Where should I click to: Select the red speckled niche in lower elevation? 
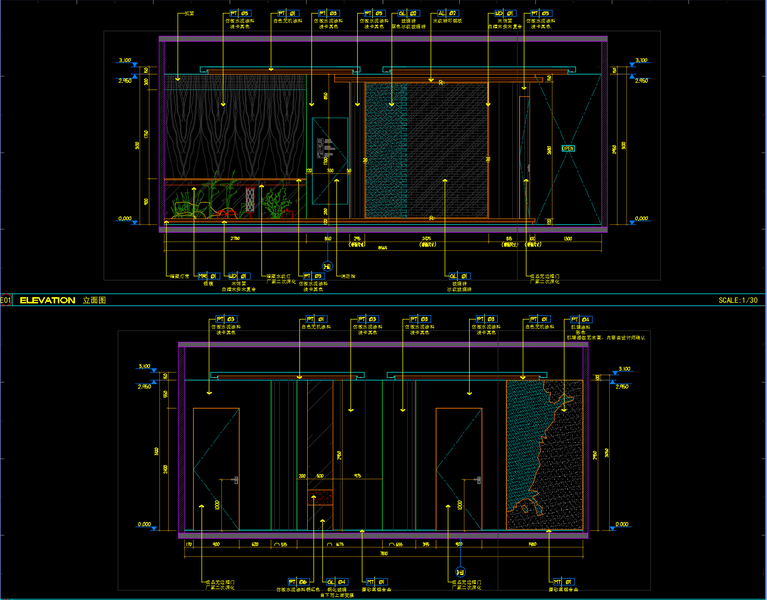(320, 498)
